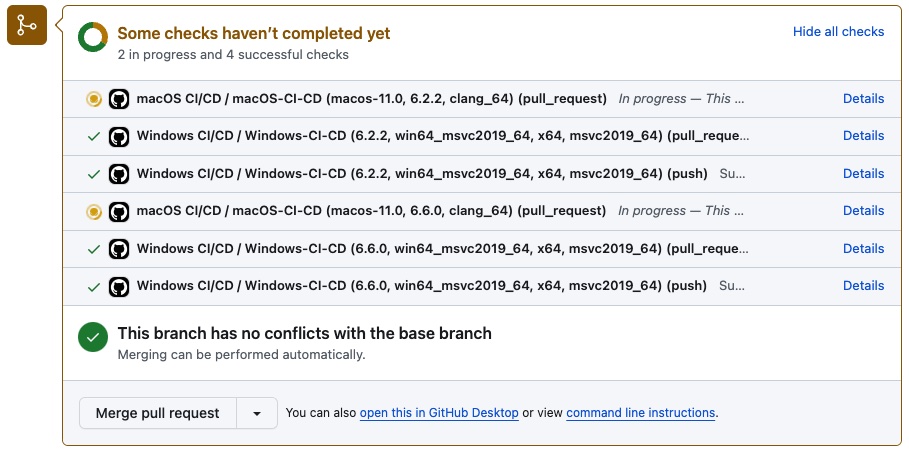Click the green no-conflicts check circle
Viewport: 909px width, 454px height.
93,337
